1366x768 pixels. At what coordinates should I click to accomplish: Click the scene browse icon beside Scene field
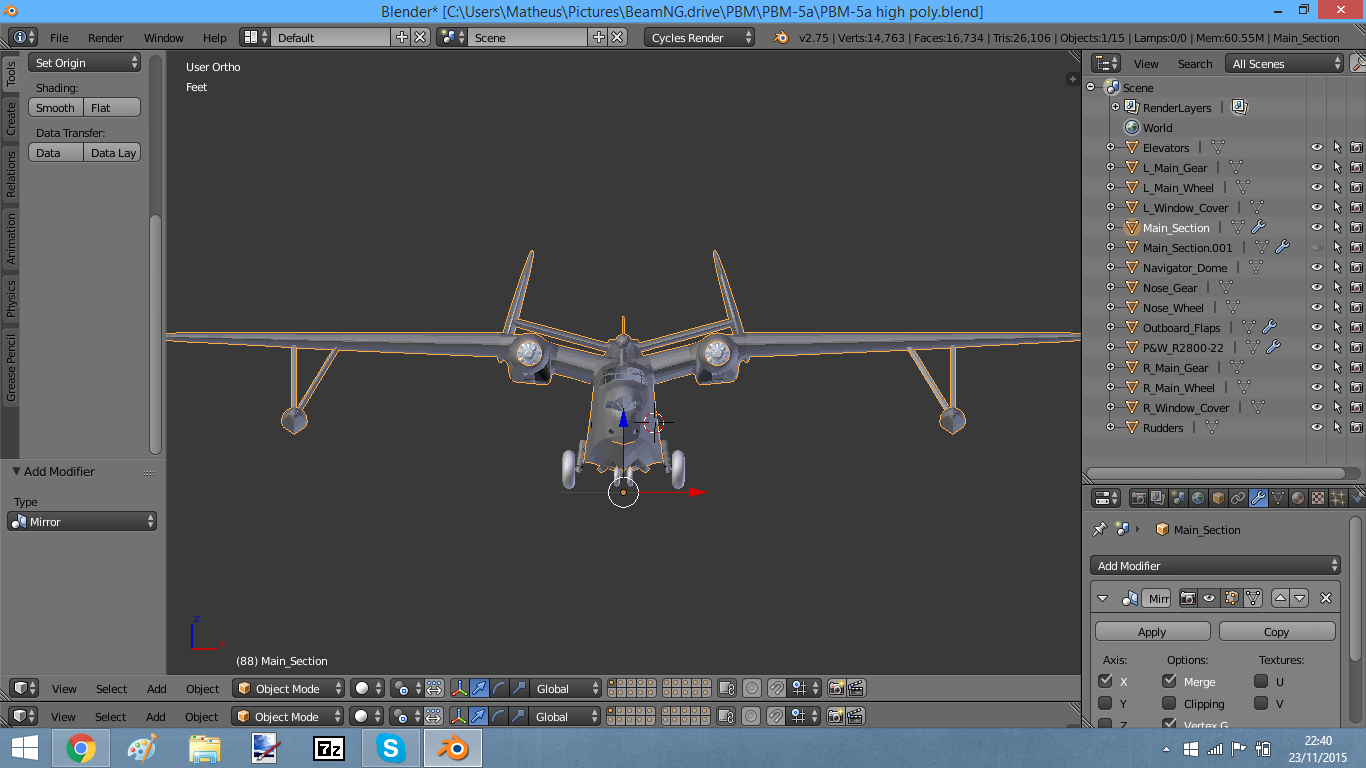pyautogui.click(x=452, y=37)
